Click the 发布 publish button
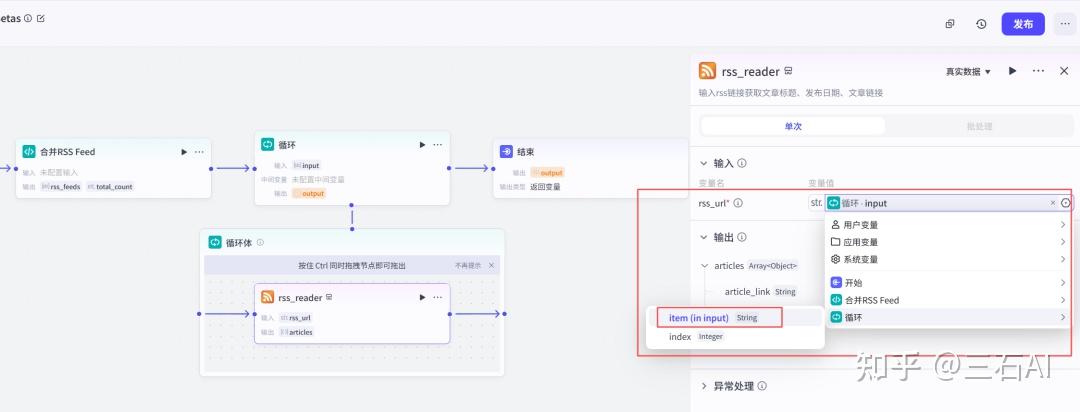 pos(1022,24)
